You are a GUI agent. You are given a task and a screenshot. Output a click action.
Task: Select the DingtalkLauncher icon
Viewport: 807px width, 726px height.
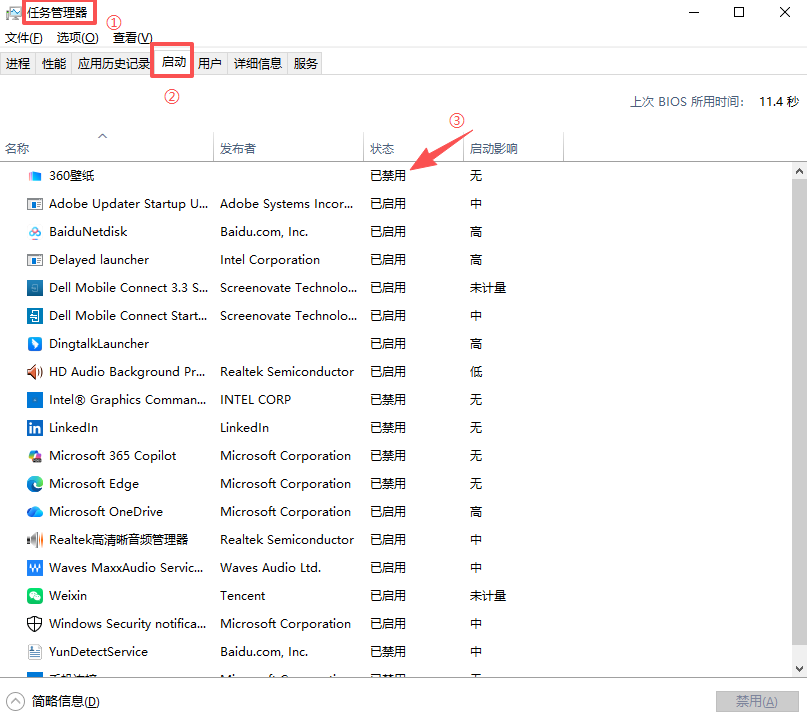click(x=34, y=344)
